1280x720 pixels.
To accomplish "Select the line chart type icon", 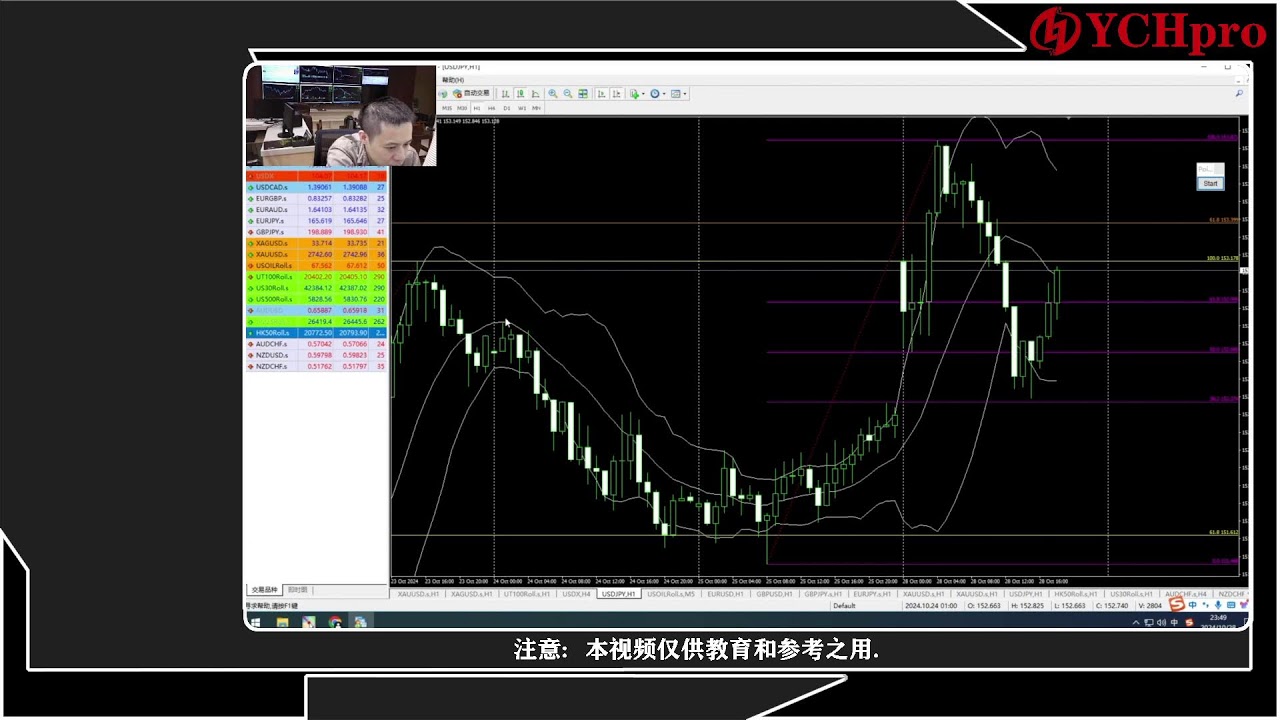I will (535, 93).
